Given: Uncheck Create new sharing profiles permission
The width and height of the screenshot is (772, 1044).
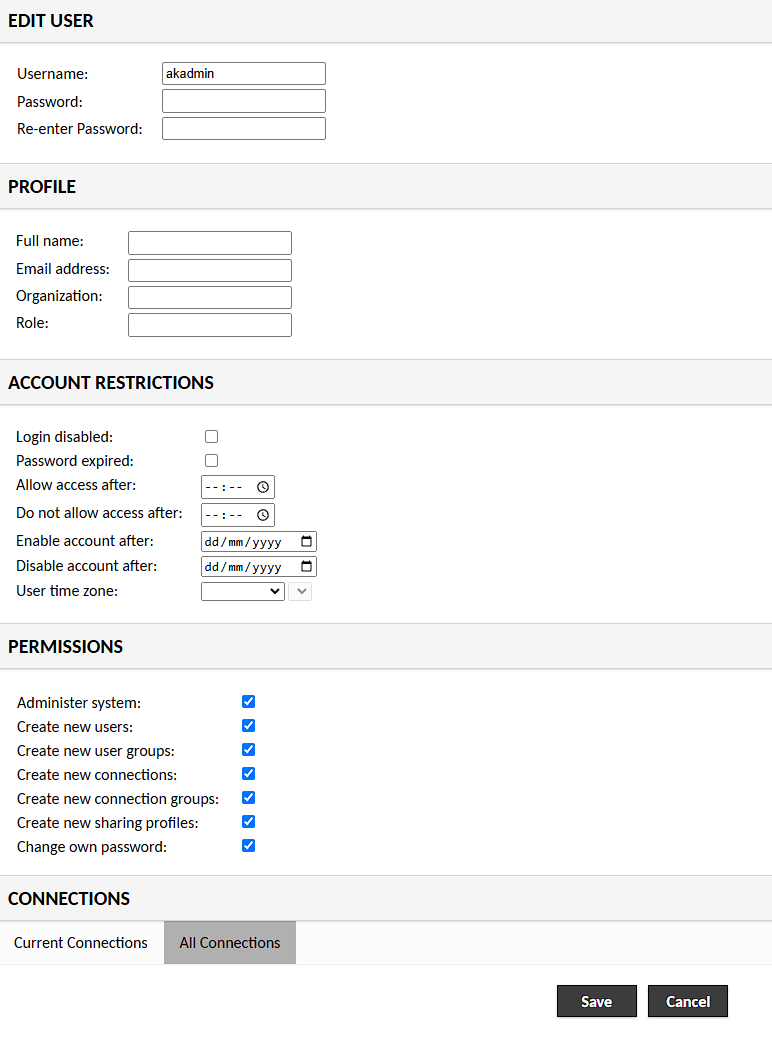Looking at the screenshot, I should click(248, 822).
